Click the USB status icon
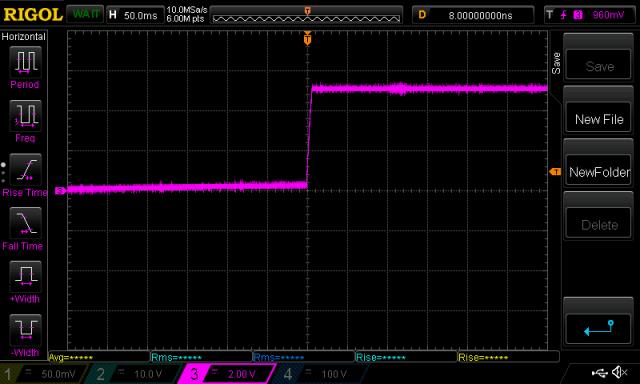 (599, 372)
